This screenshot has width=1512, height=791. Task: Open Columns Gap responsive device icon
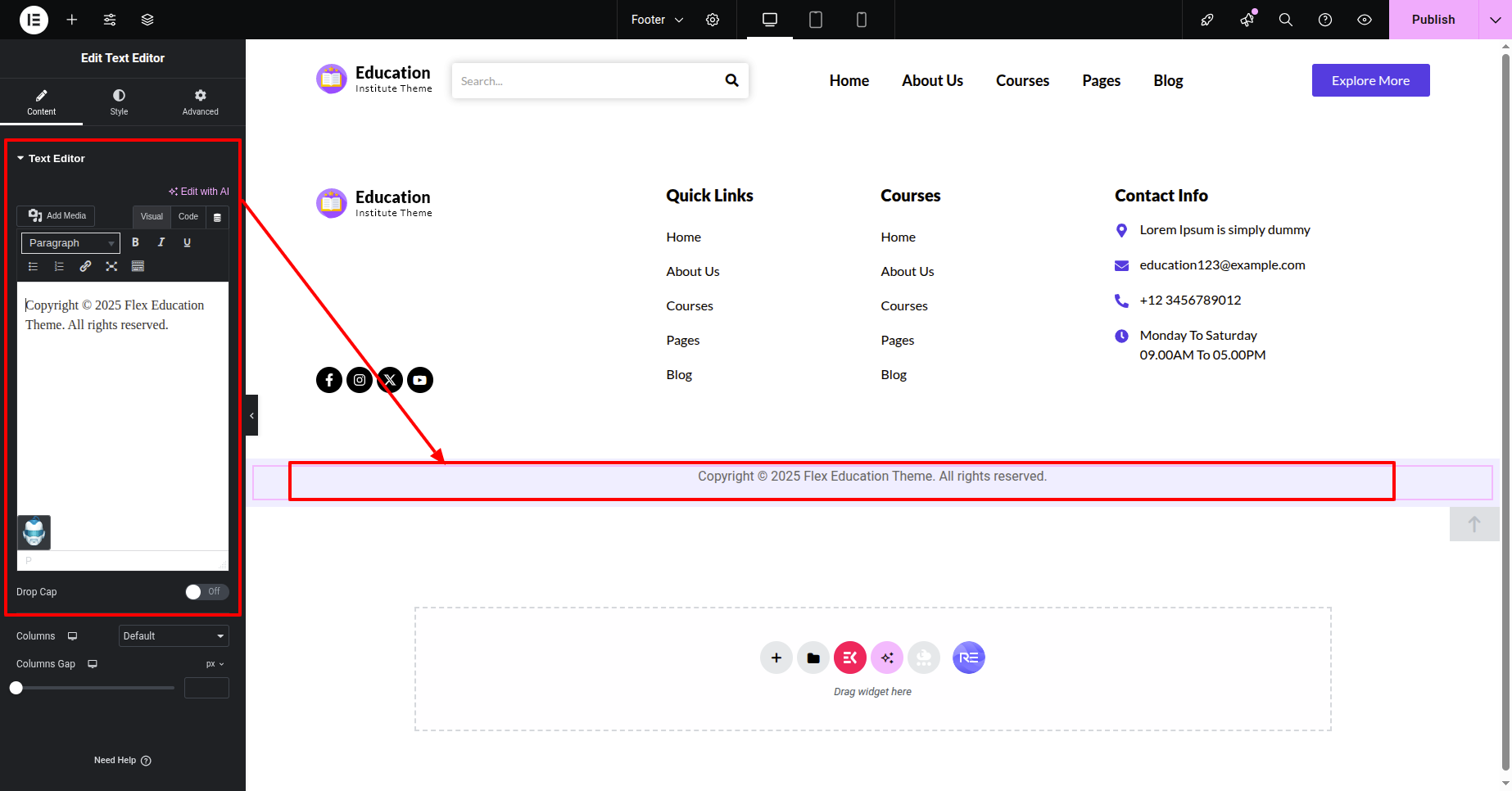[x=93, y=664]
